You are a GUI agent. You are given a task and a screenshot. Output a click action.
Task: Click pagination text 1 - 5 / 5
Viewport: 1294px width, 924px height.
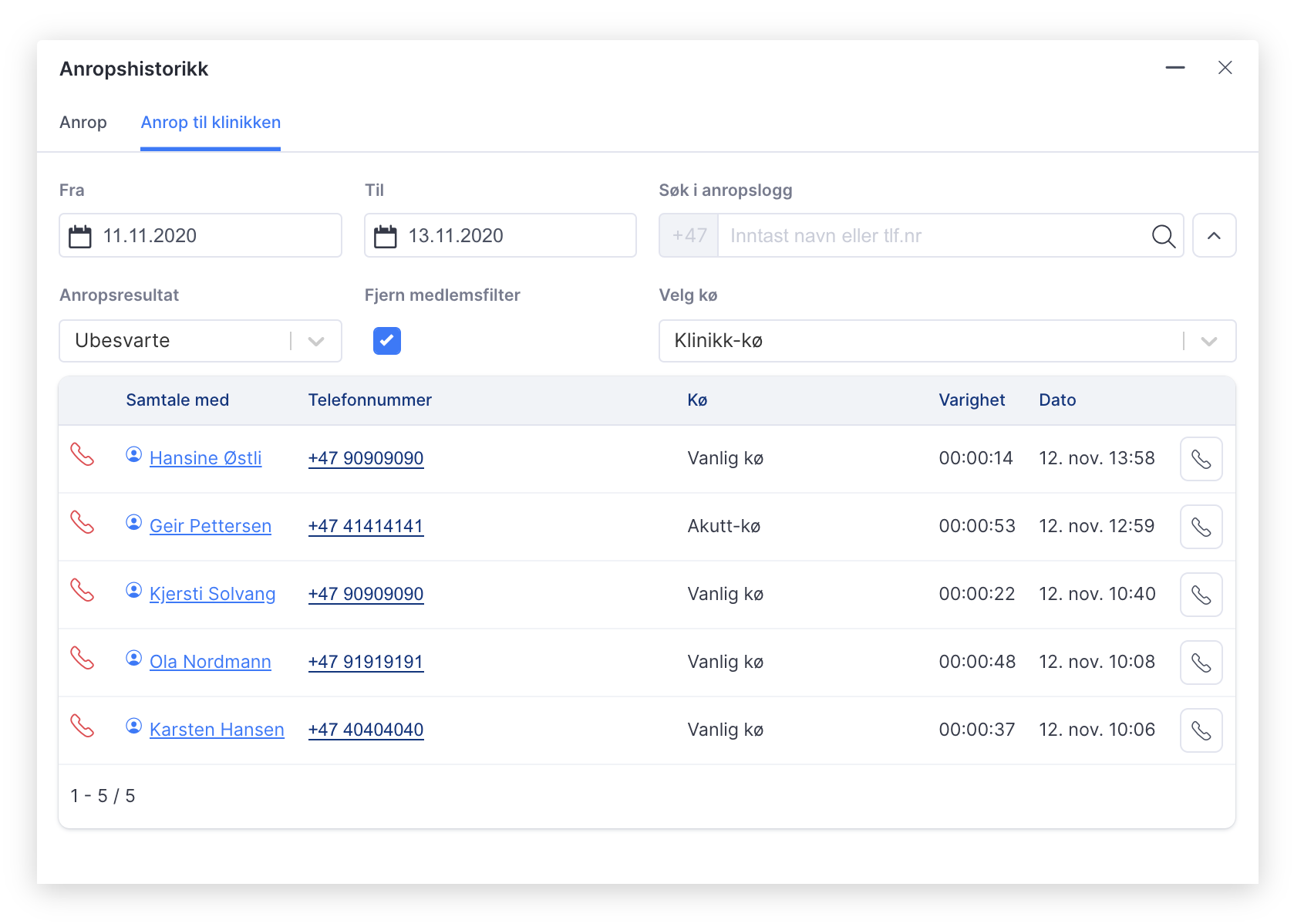[103, 796]
